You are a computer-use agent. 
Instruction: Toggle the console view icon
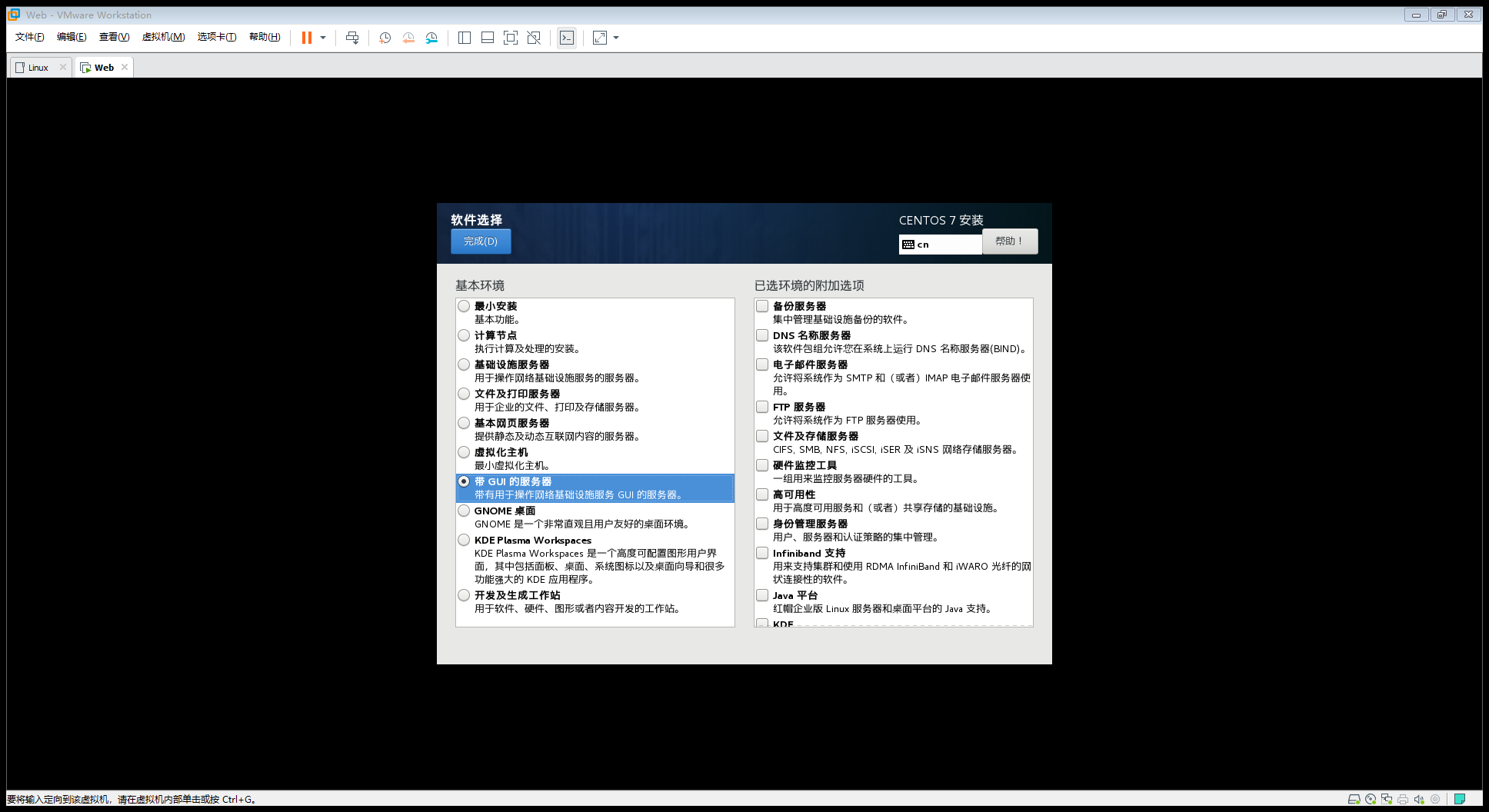(567, 38)
